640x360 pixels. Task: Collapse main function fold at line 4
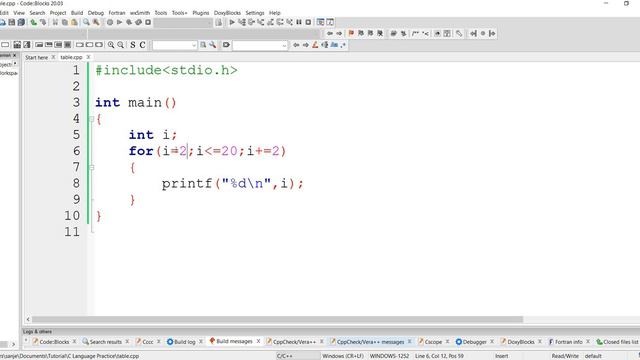pos(91,119)
